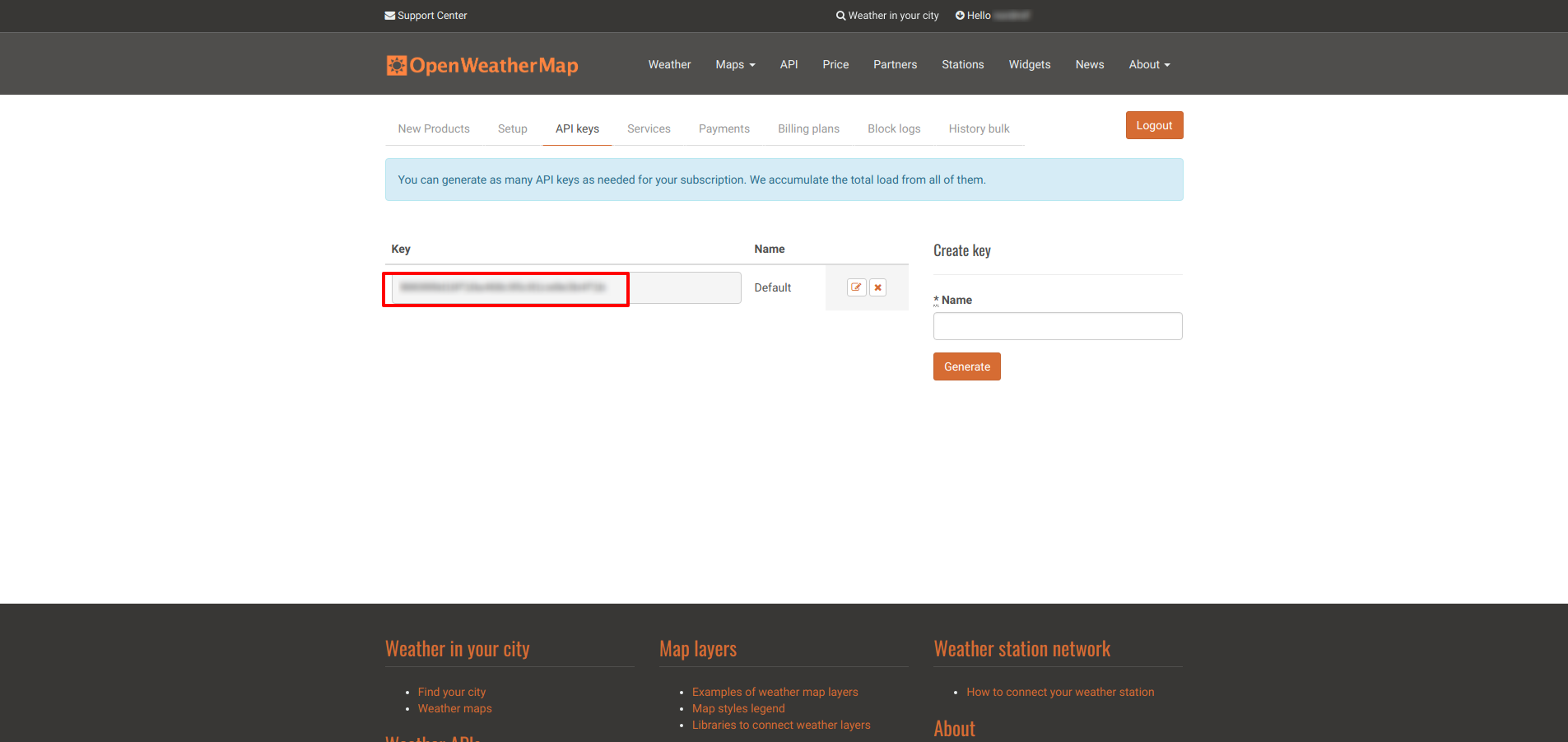The image size is (1568, 742).
Task: Open the Support Center link
Action: click(426, 16)
